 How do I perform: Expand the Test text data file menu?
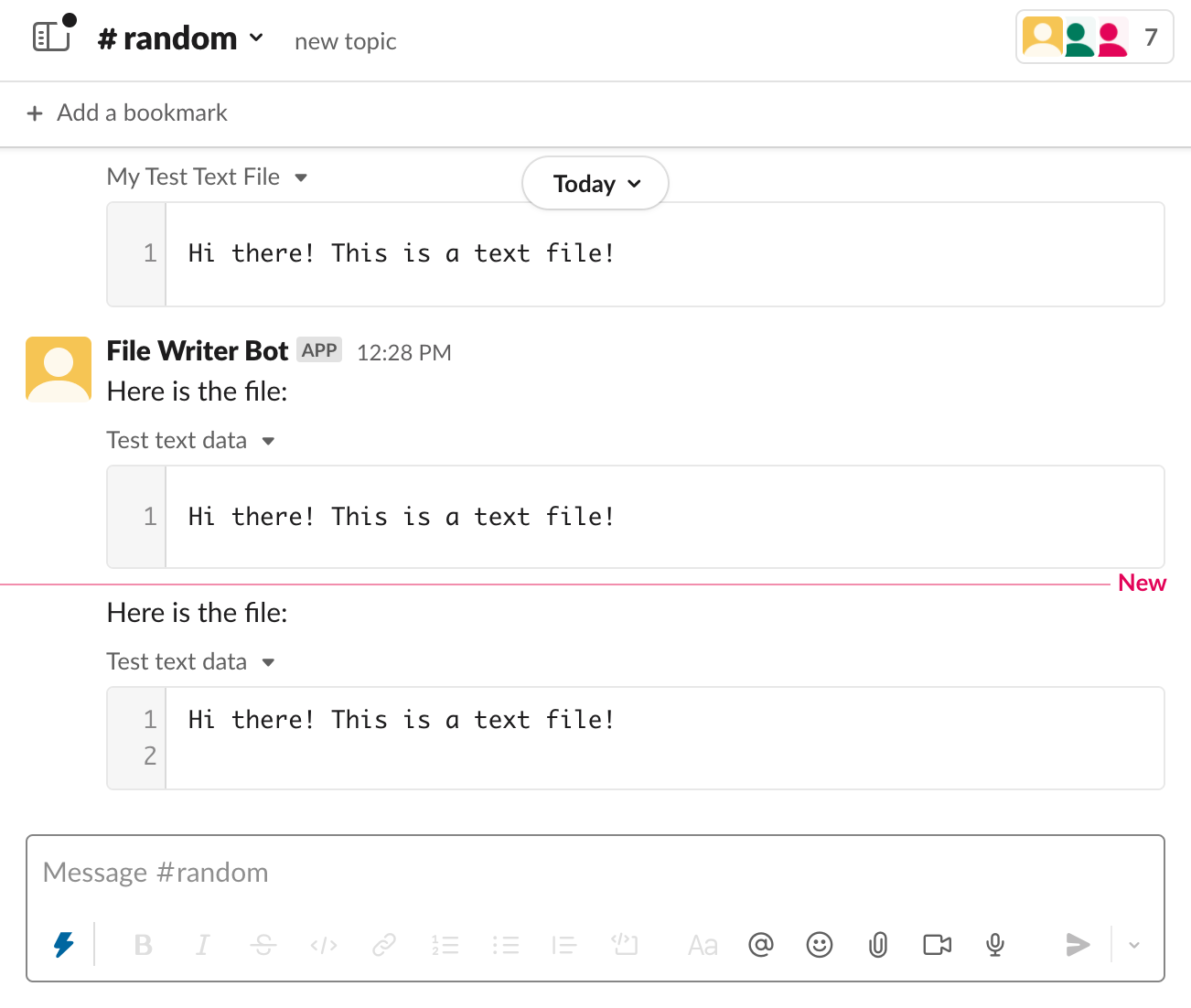point(269,441)
